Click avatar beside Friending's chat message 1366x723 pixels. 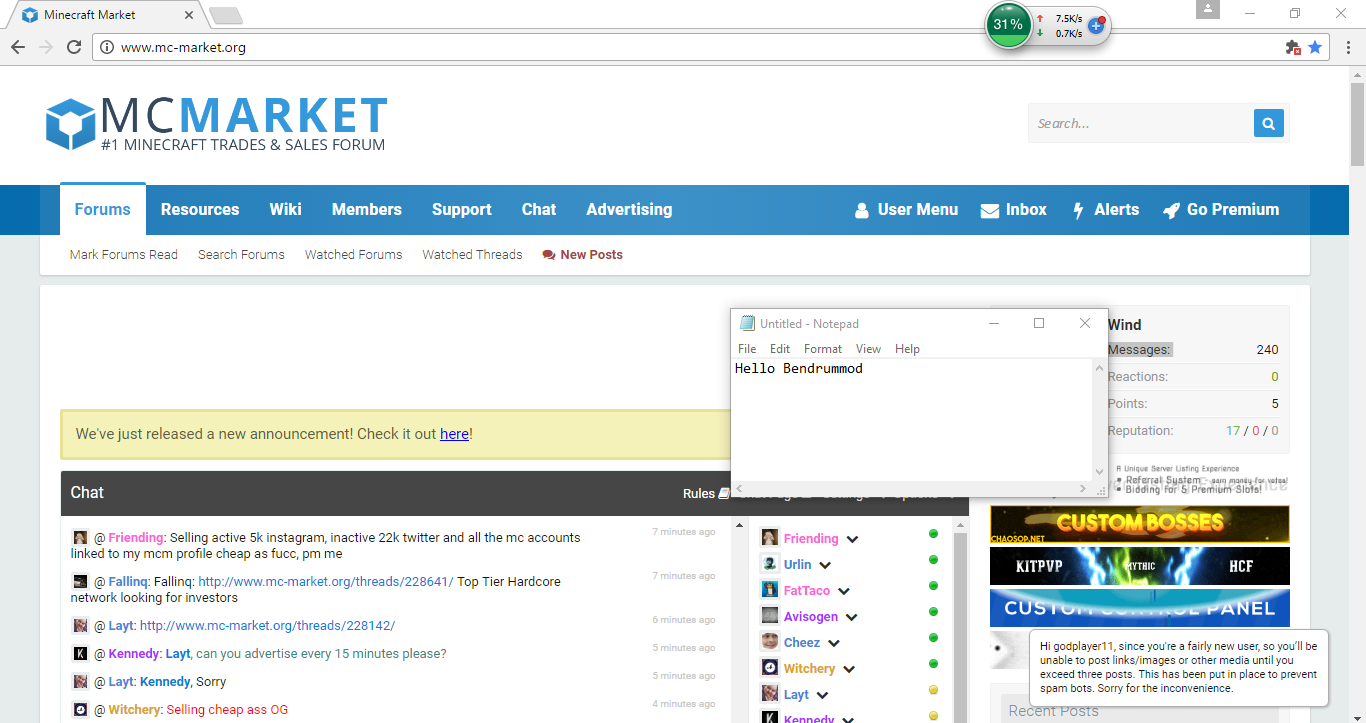tap(81, 538)
